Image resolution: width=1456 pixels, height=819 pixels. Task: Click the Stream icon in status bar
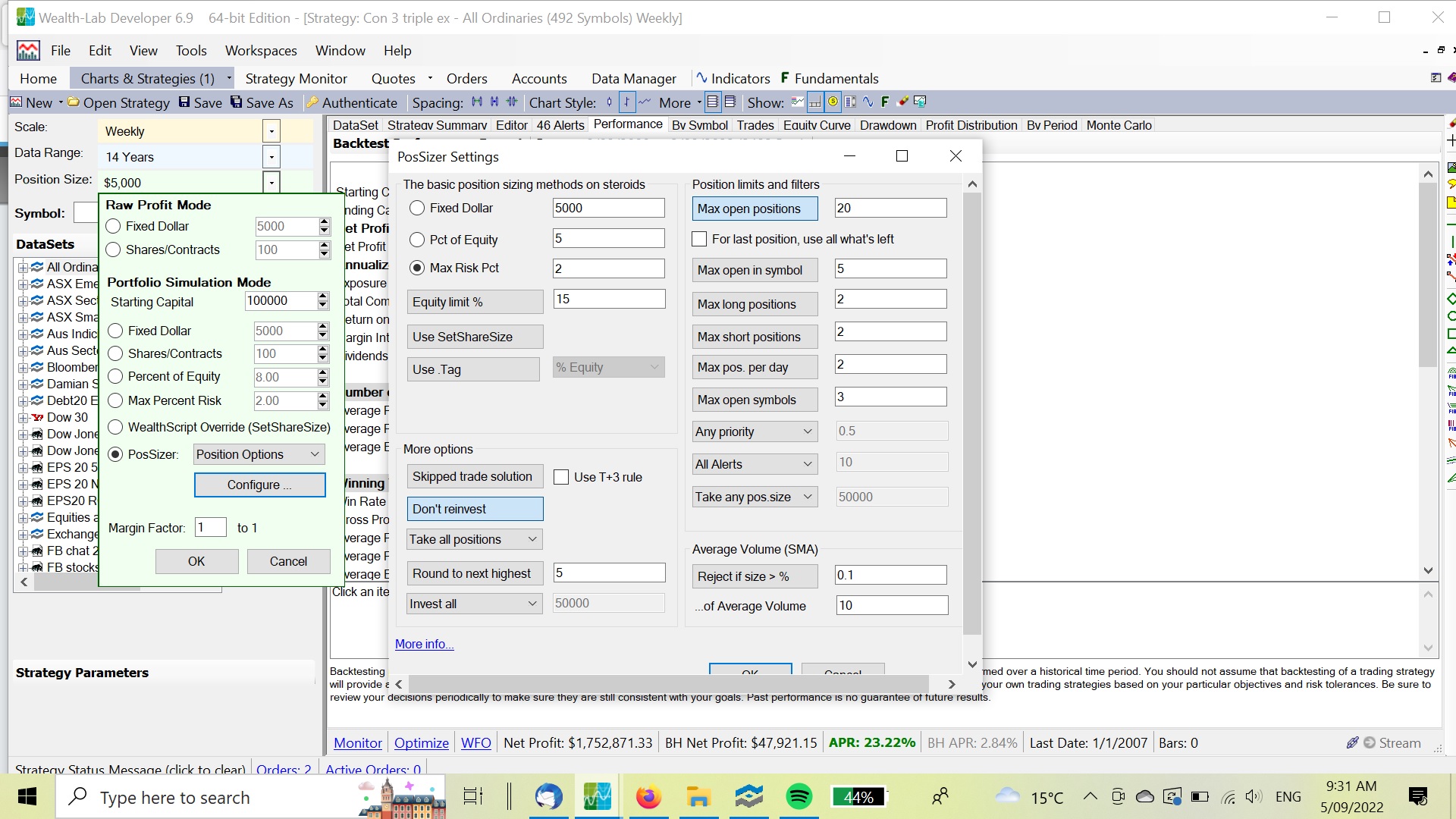coord(1369,743)
